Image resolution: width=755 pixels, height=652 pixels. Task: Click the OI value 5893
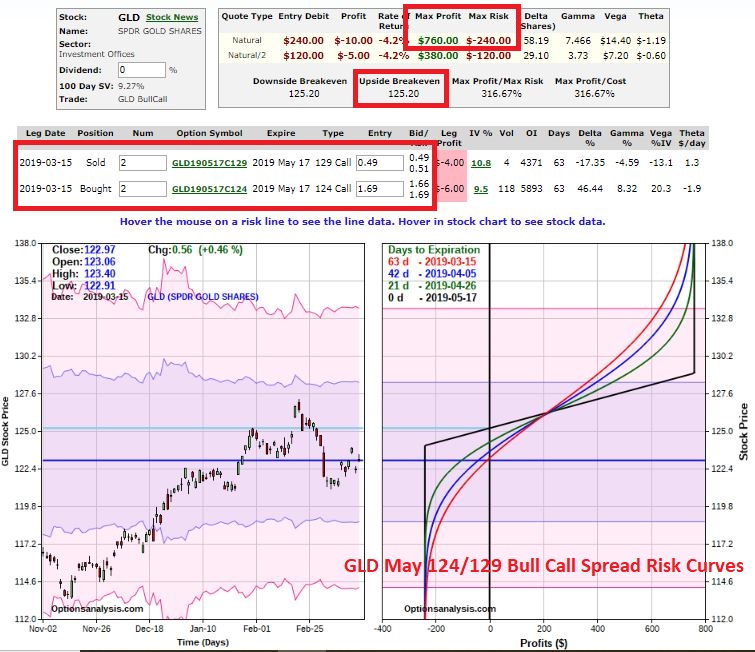tap(531, 189)
